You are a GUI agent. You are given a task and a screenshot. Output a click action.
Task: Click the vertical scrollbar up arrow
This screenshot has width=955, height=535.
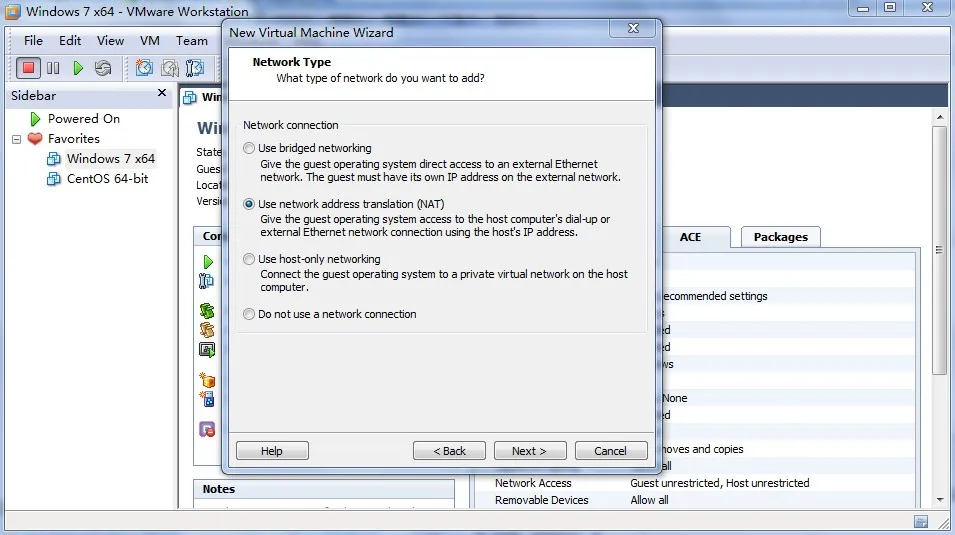click(x=940, y=117)
